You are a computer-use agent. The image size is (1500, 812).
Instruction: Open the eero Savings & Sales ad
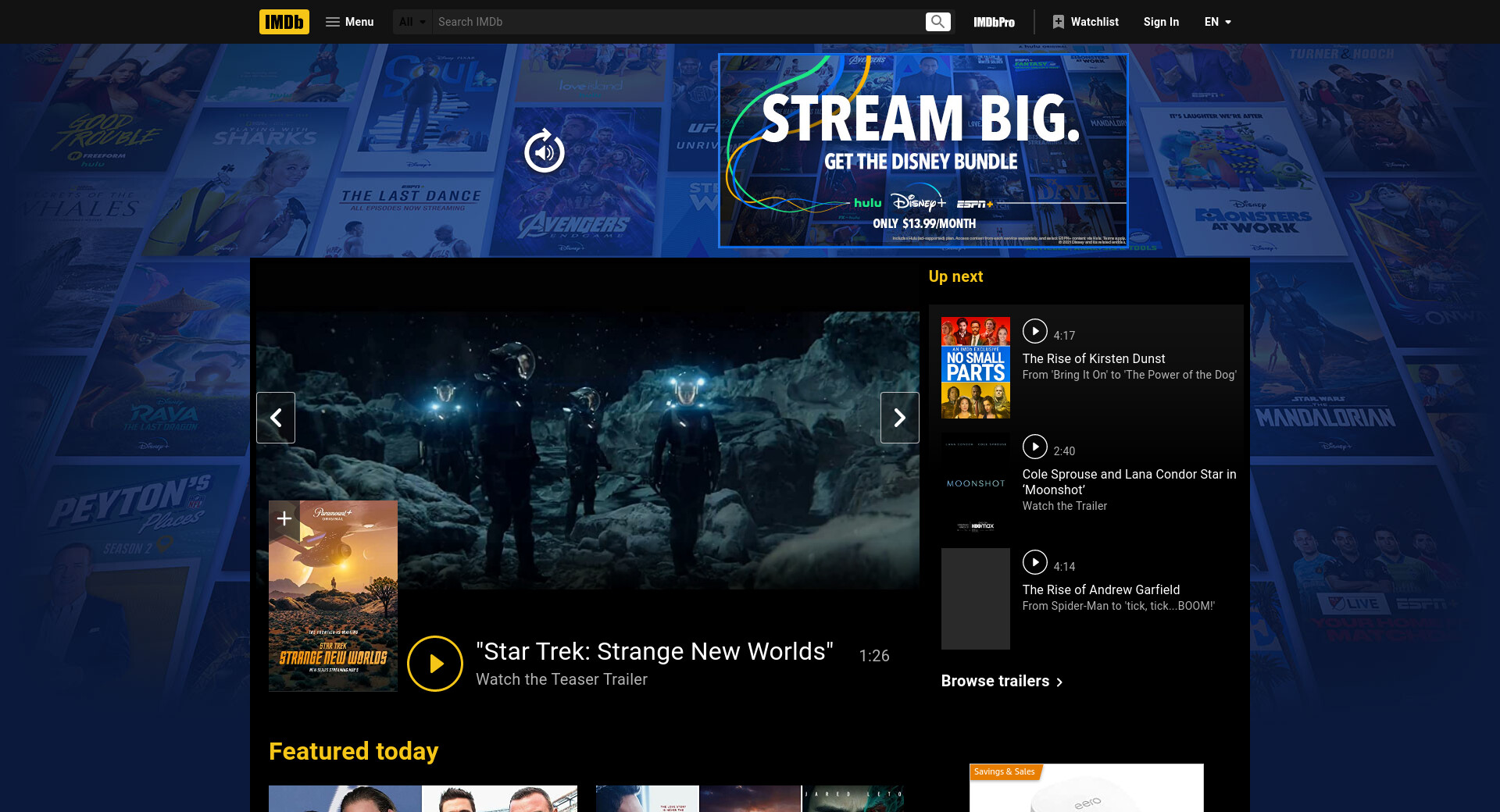click(1087, 788)
